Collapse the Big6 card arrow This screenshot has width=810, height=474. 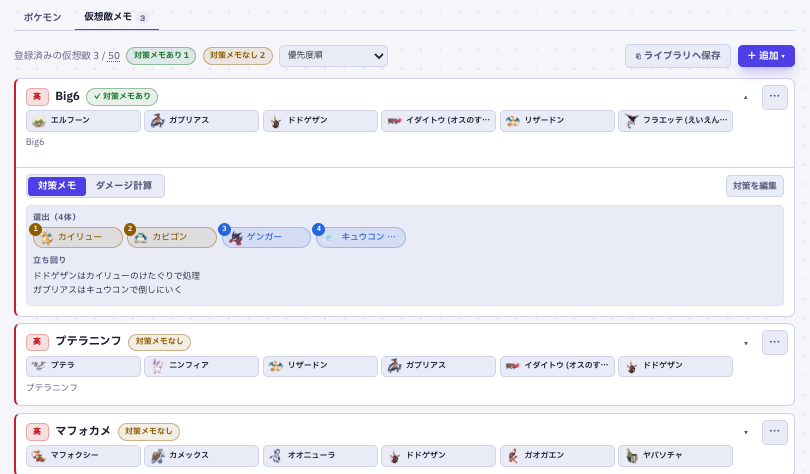745,97
